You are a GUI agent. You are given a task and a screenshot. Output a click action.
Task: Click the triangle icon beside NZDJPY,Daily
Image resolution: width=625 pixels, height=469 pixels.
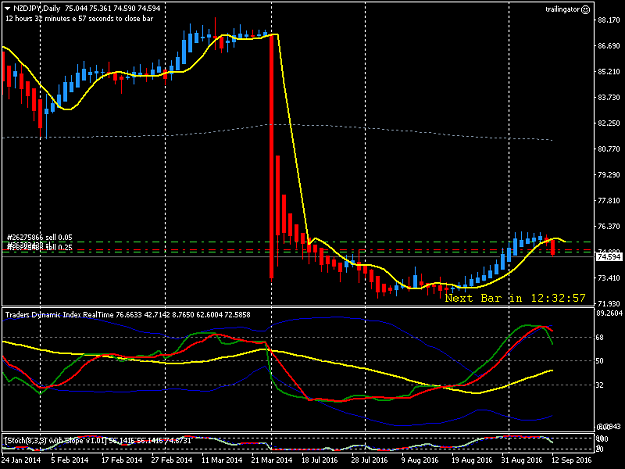tap(7, 8)
